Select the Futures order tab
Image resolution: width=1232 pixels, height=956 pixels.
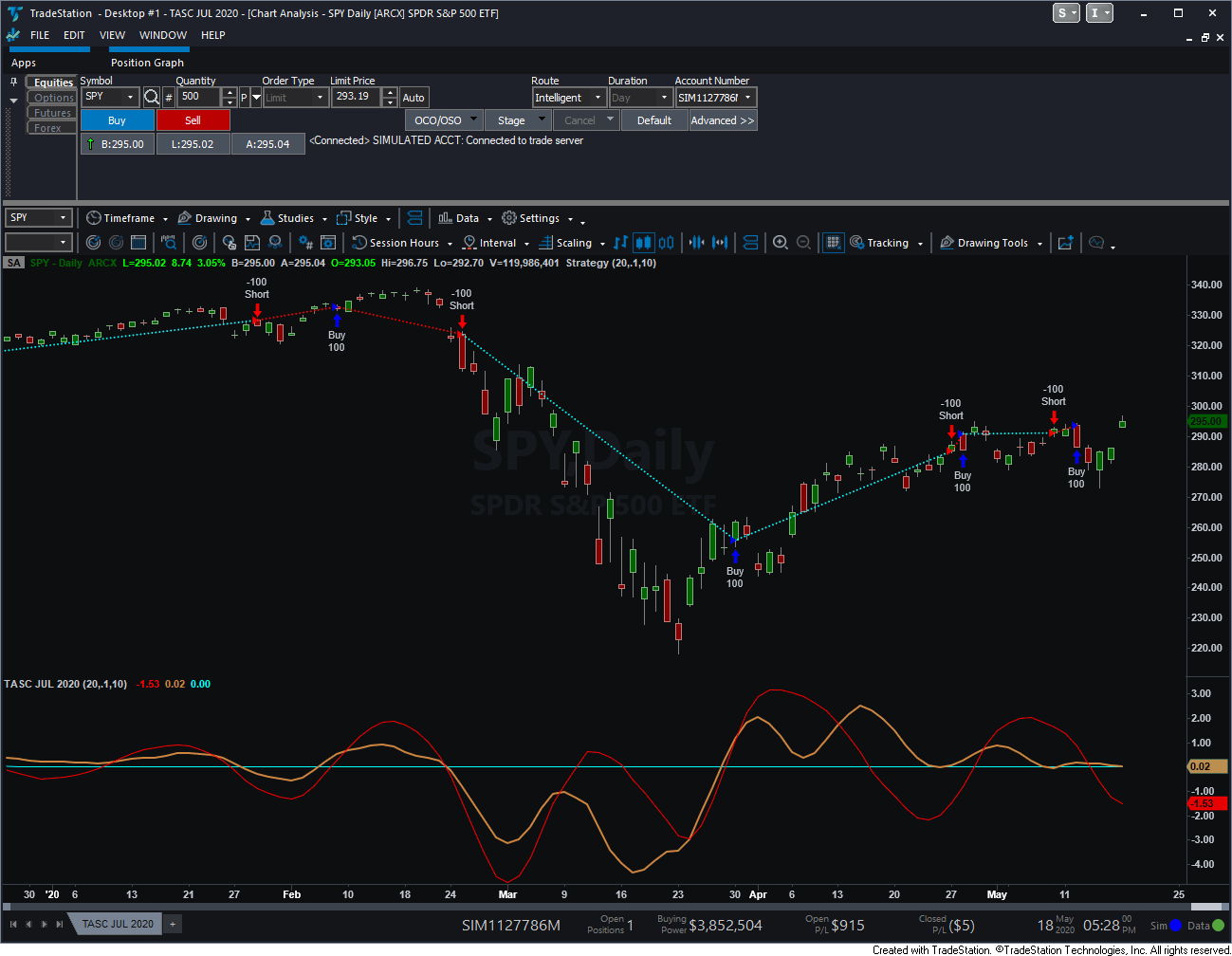pos(52,113)
